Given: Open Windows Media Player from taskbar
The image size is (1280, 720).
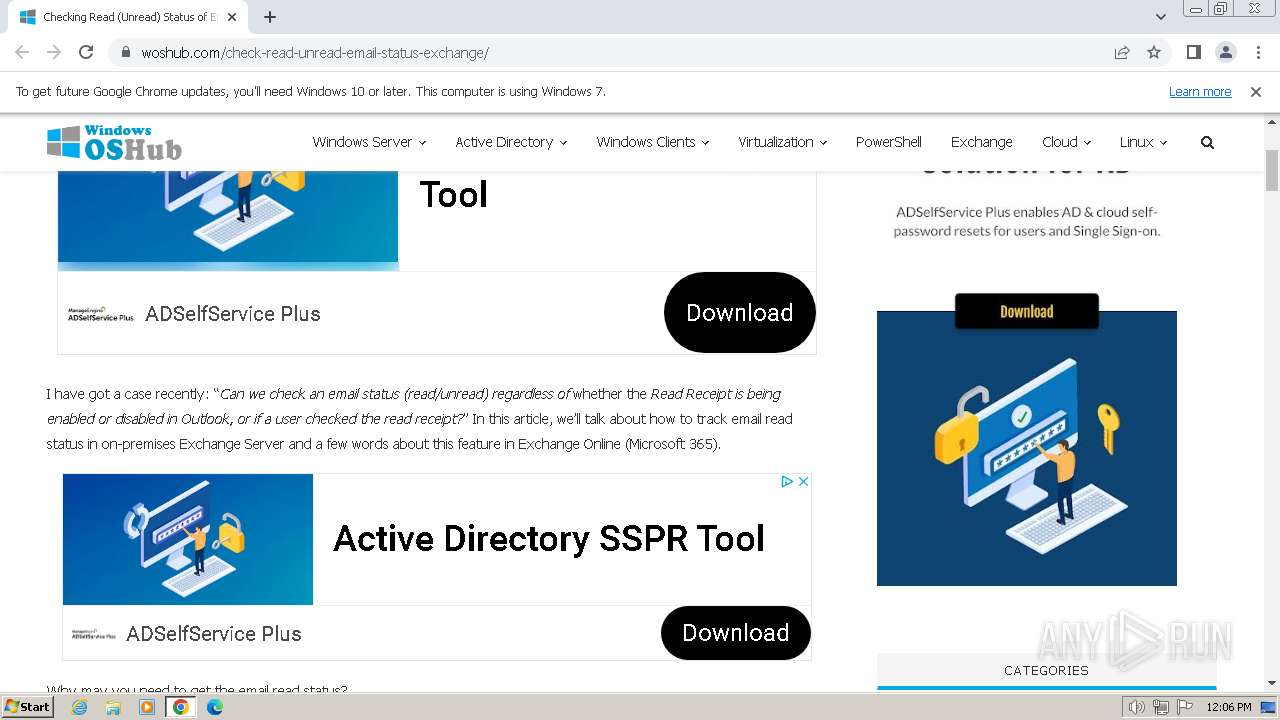Looking at the screenshot, I should (147, 707).
